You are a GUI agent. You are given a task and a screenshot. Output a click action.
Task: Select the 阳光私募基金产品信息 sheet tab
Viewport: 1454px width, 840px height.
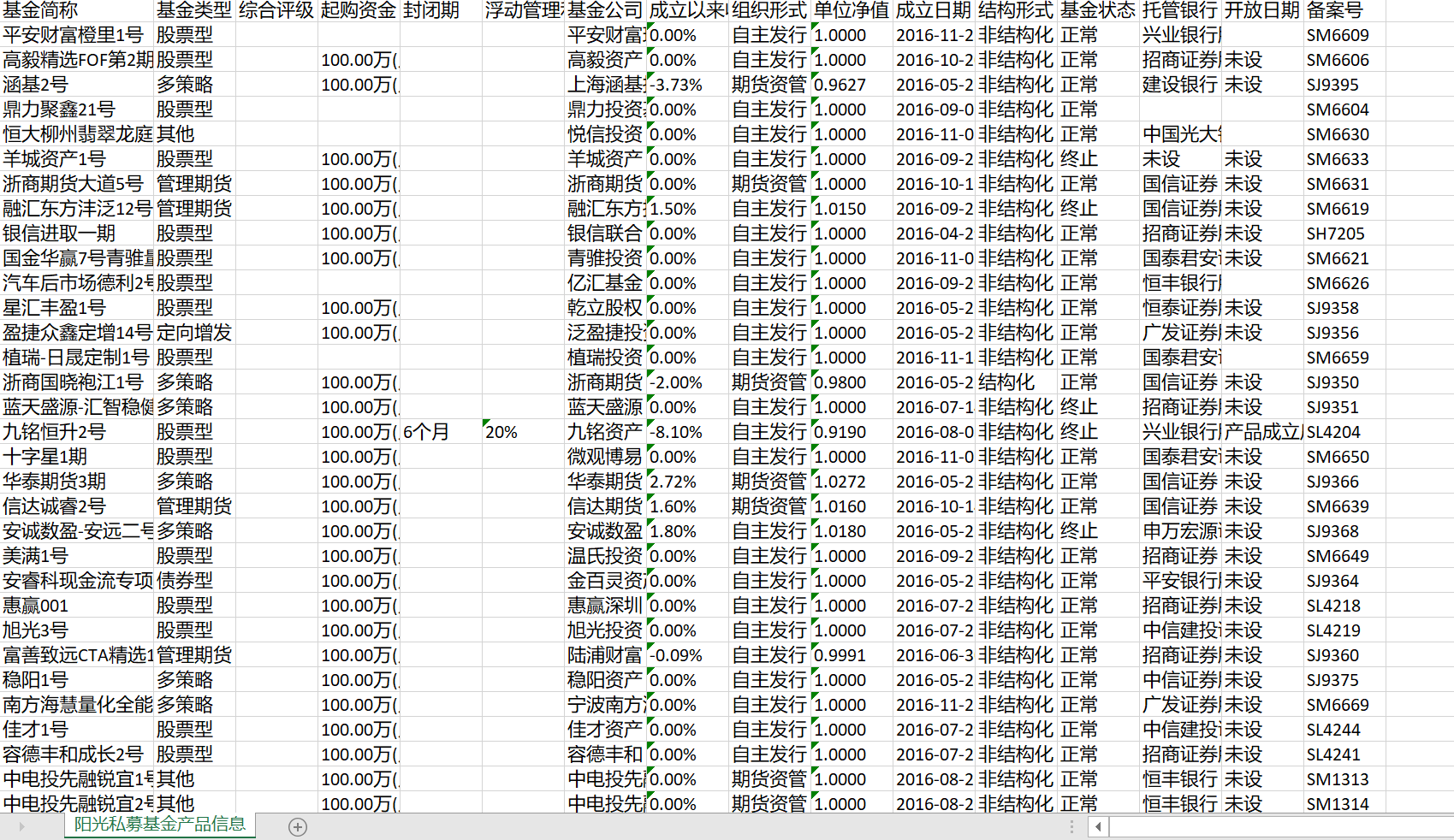[160, 825]
